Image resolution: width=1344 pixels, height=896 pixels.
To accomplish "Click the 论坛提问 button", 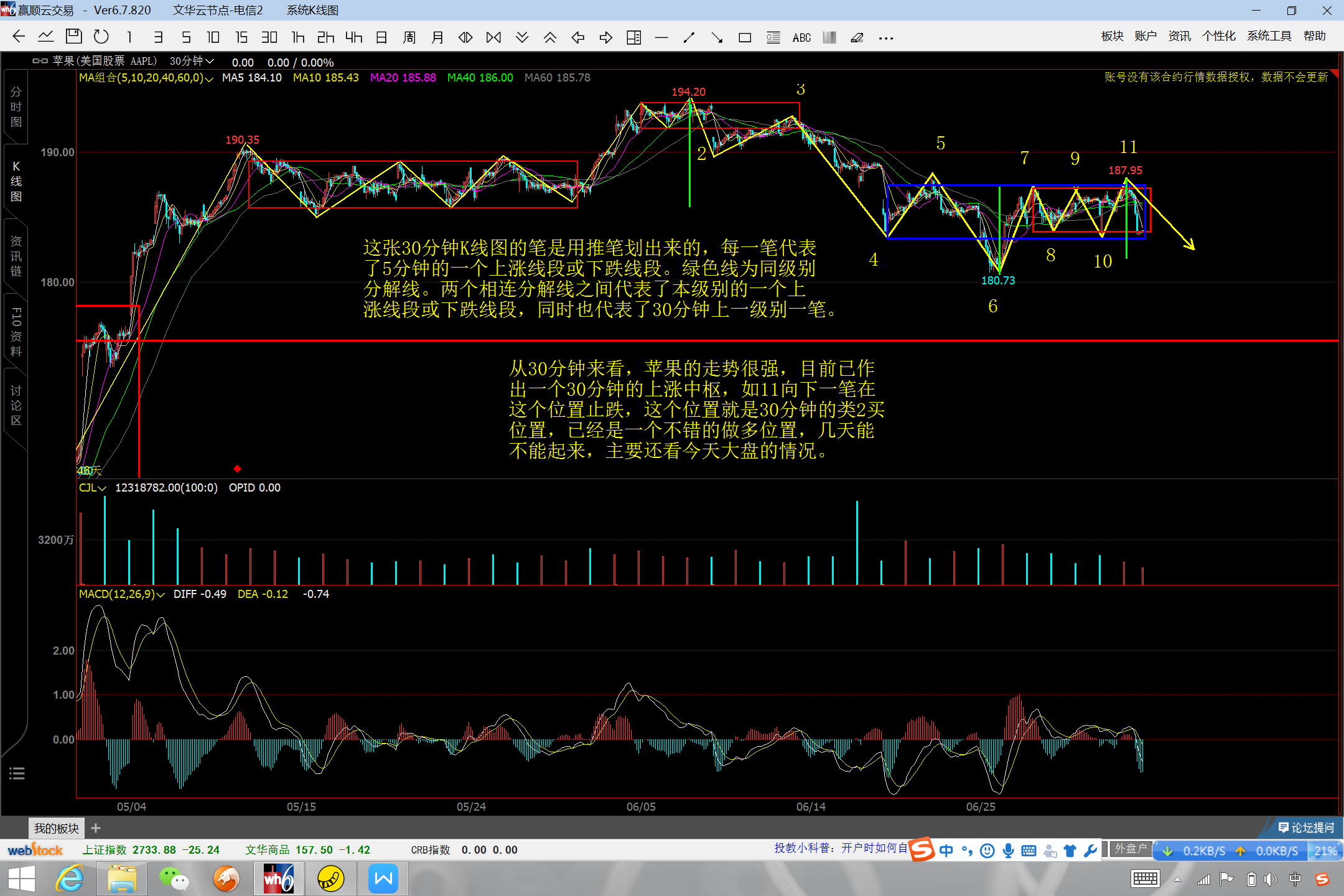I will 1307,828.
